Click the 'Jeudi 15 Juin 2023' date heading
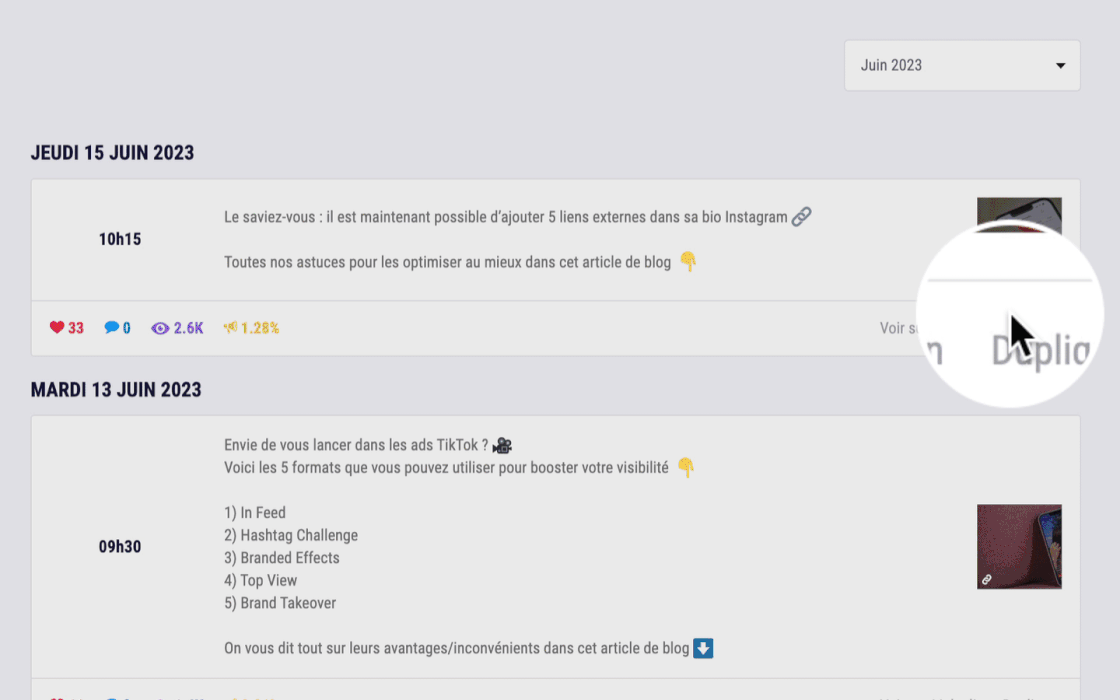The height and width of the screenshot is (700, 1120). point(112,153)
